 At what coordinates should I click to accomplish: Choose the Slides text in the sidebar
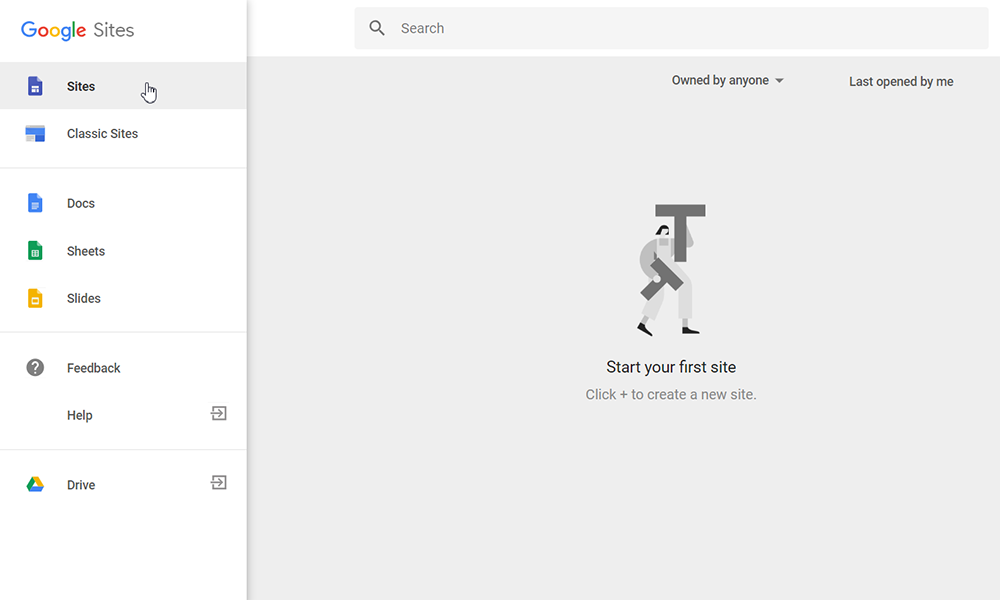[x=84, y=298]
